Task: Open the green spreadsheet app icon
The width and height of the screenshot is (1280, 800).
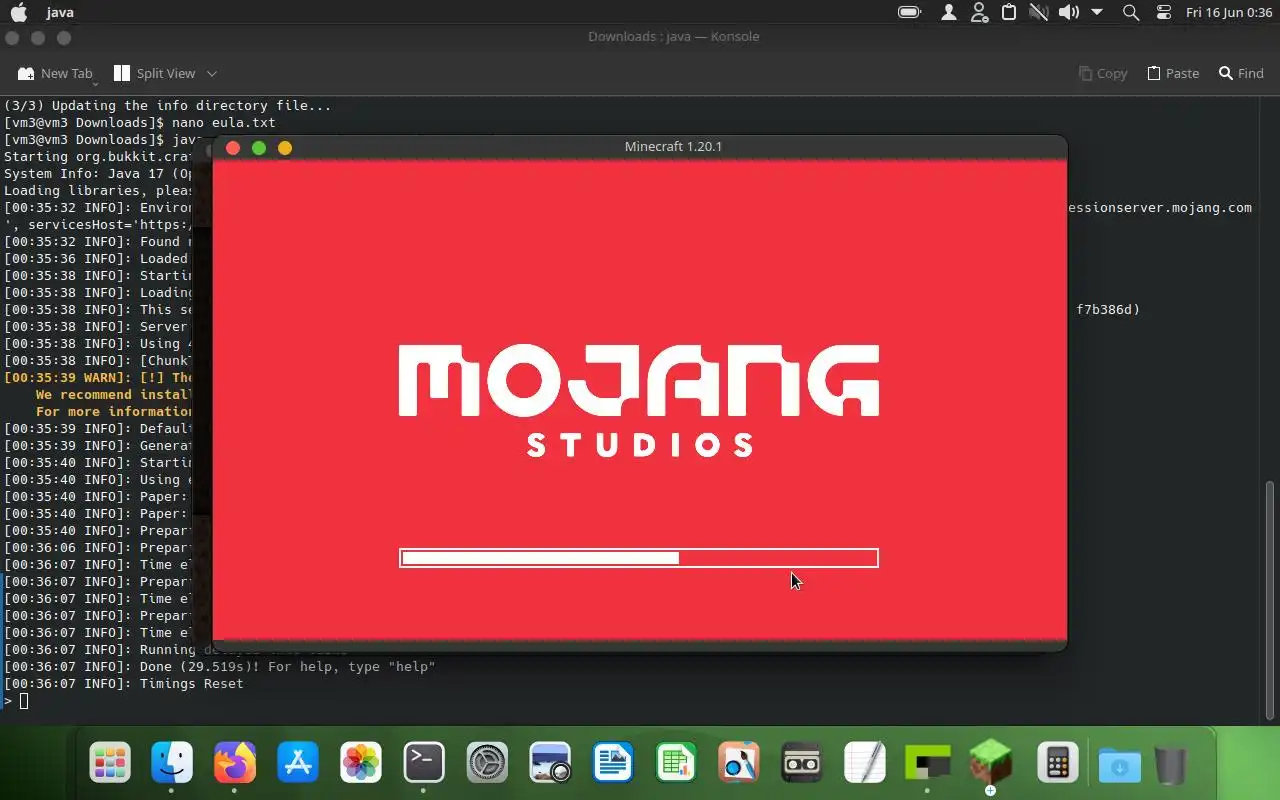Action: coord(676,764)
